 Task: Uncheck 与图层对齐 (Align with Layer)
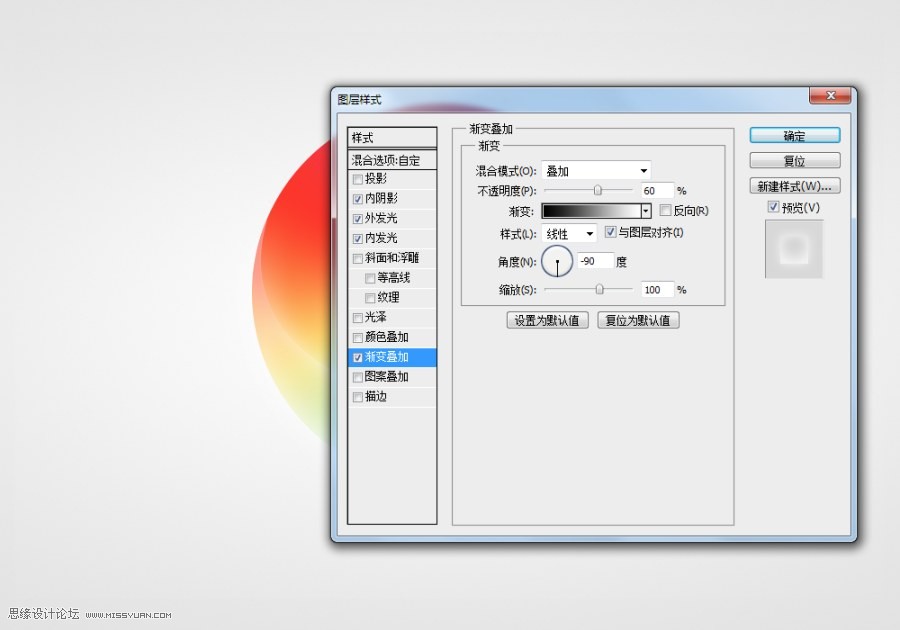pos(610,231)
